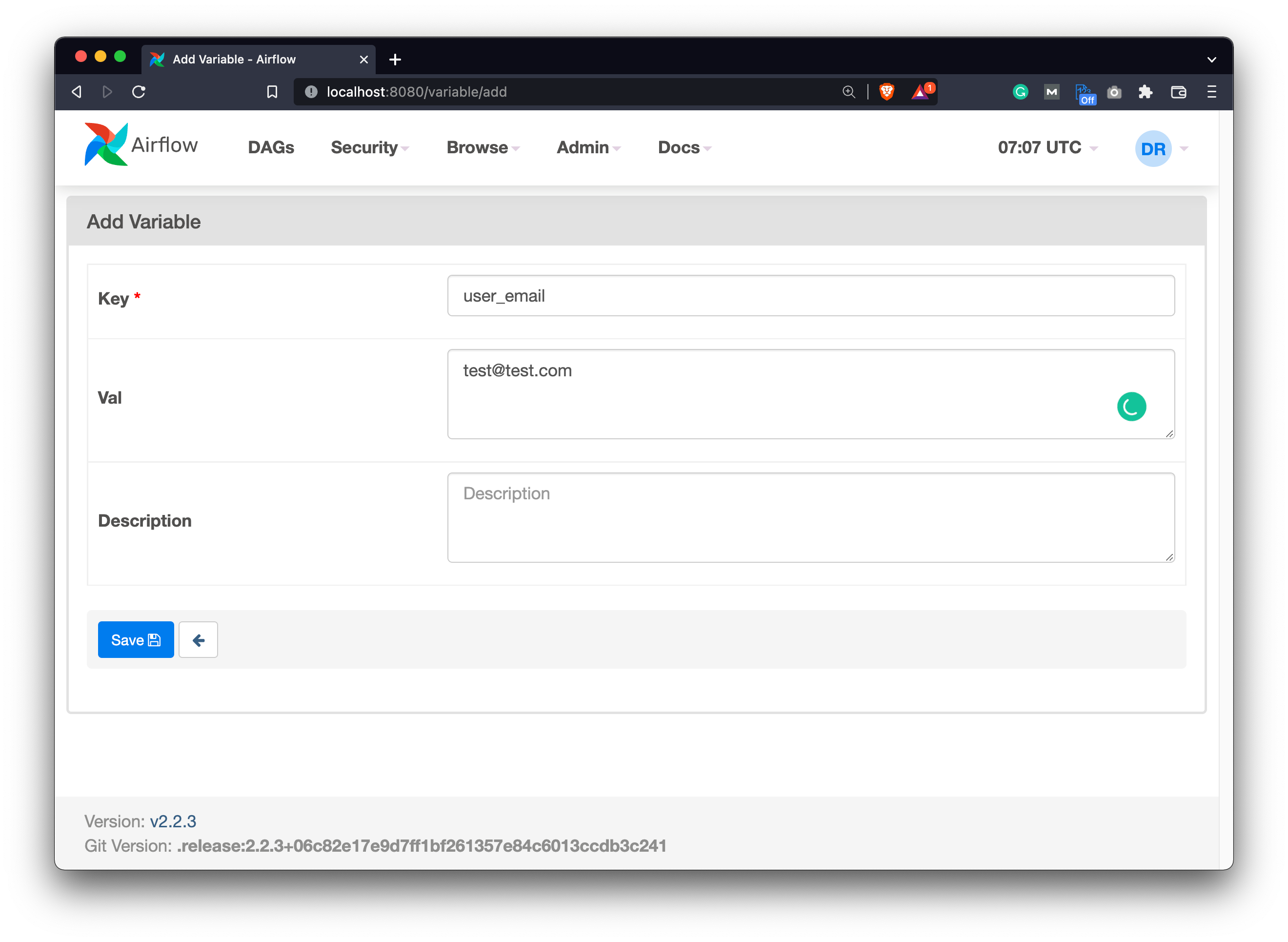Save the new variable
The image size is (1288, 942).
click(x=136, y=640)
